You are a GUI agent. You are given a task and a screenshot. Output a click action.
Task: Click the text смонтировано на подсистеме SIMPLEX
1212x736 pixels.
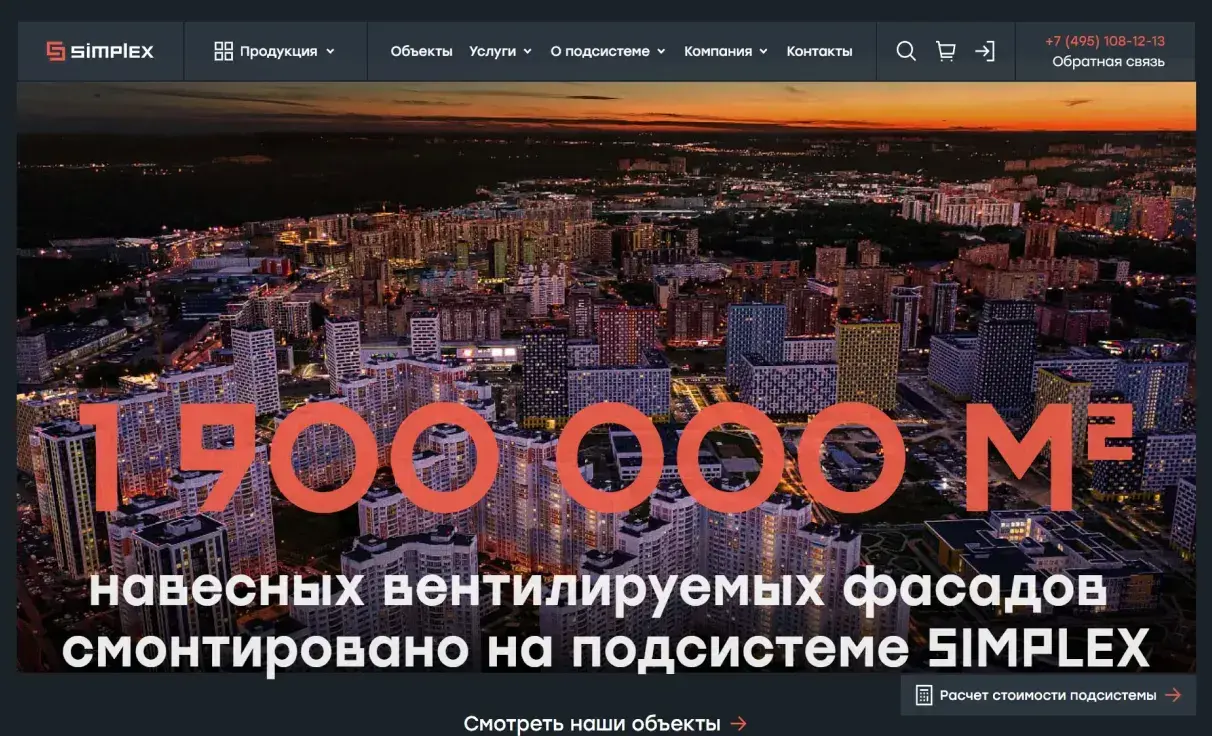coord(606,649)
